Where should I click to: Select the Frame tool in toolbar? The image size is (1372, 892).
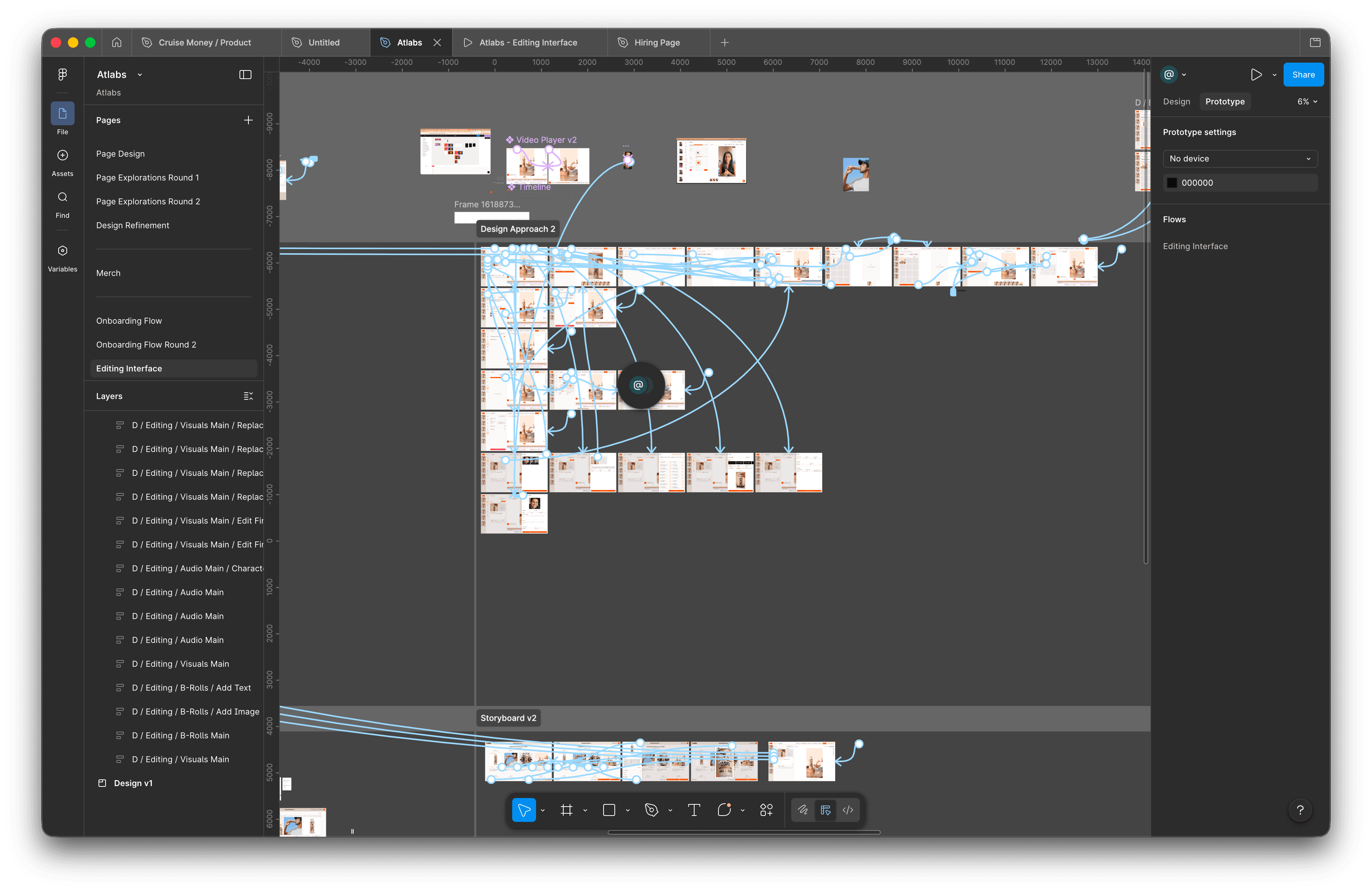pos(566,810)
